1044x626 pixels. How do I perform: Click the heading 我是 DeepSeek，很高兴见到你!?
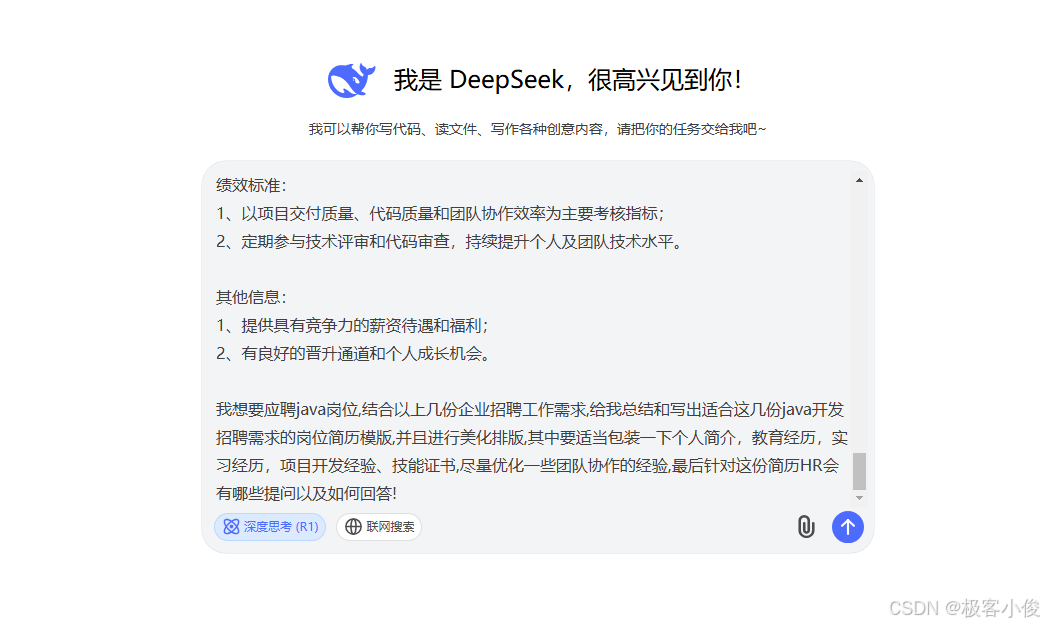(567, 80)
